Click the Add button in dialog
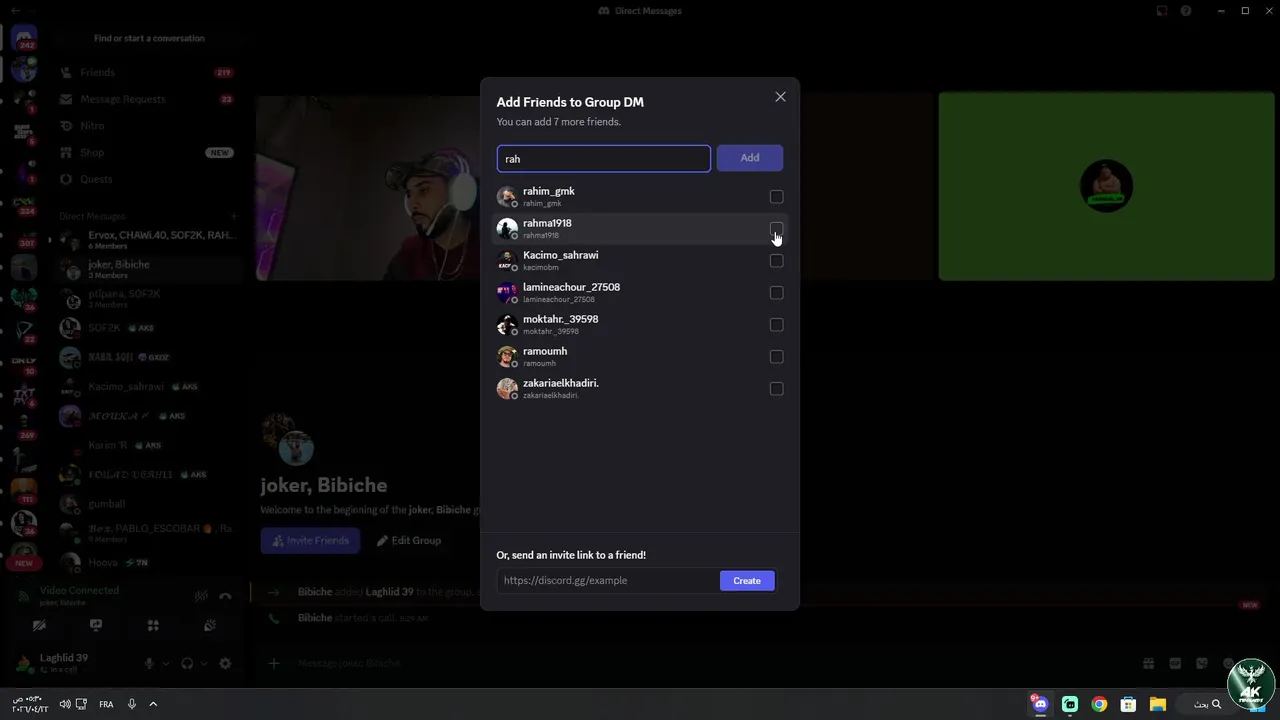 (x=750, y=158)
